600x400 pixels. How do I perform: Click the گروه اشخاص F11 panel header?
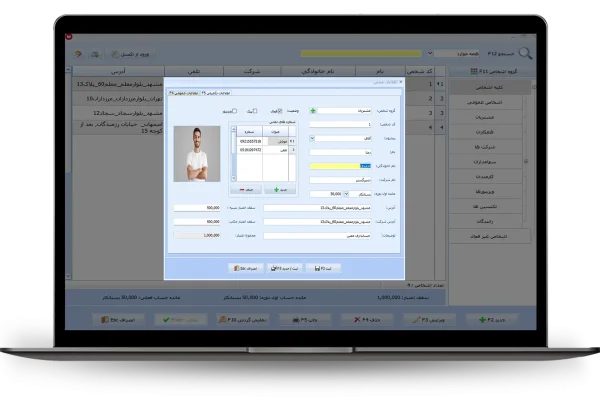pos(492,71)
